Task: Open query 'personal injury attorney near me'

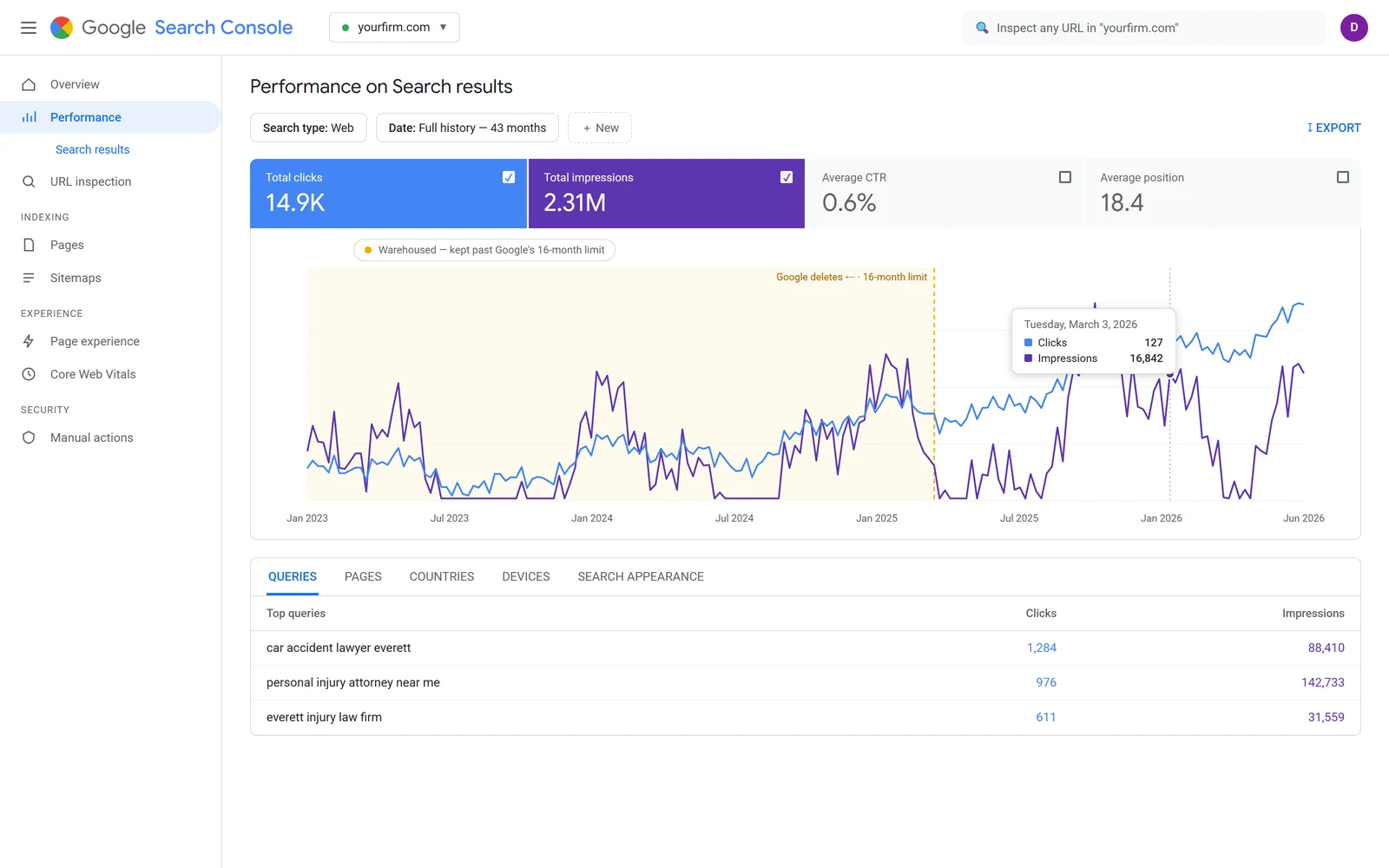Action: [x=353, y=682]
